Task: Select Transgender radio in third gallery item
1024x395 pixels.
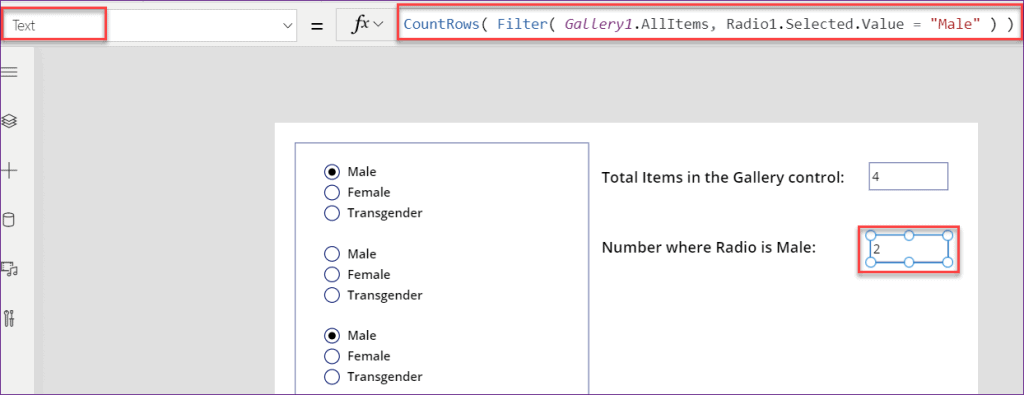Action: [332, 377]
